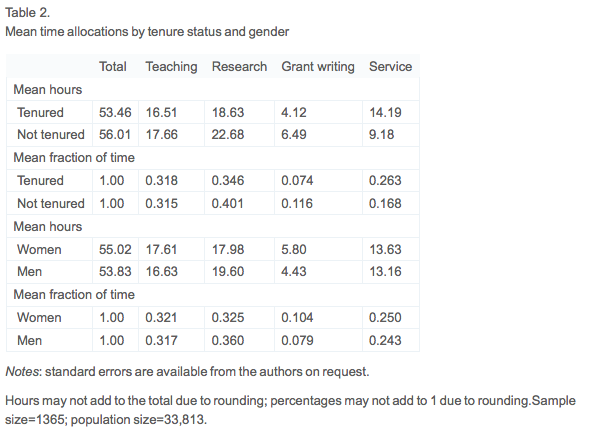Click the Women row label
Image resolution: width=612 pixels, height=433 pixels.
pos(39,249)
